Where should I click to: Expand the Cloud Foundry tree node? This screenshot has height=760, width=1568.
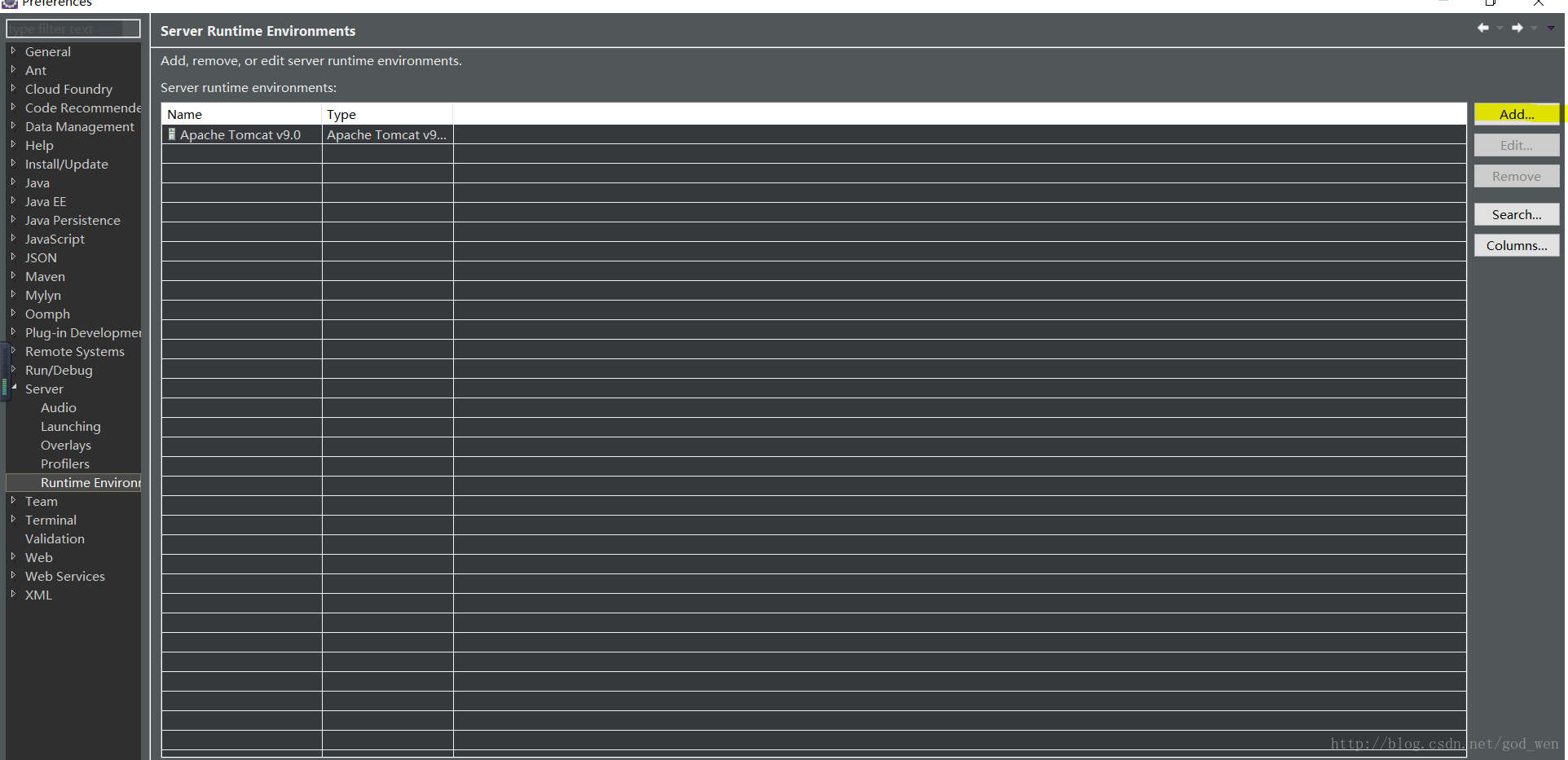click(x=13, y=88)
